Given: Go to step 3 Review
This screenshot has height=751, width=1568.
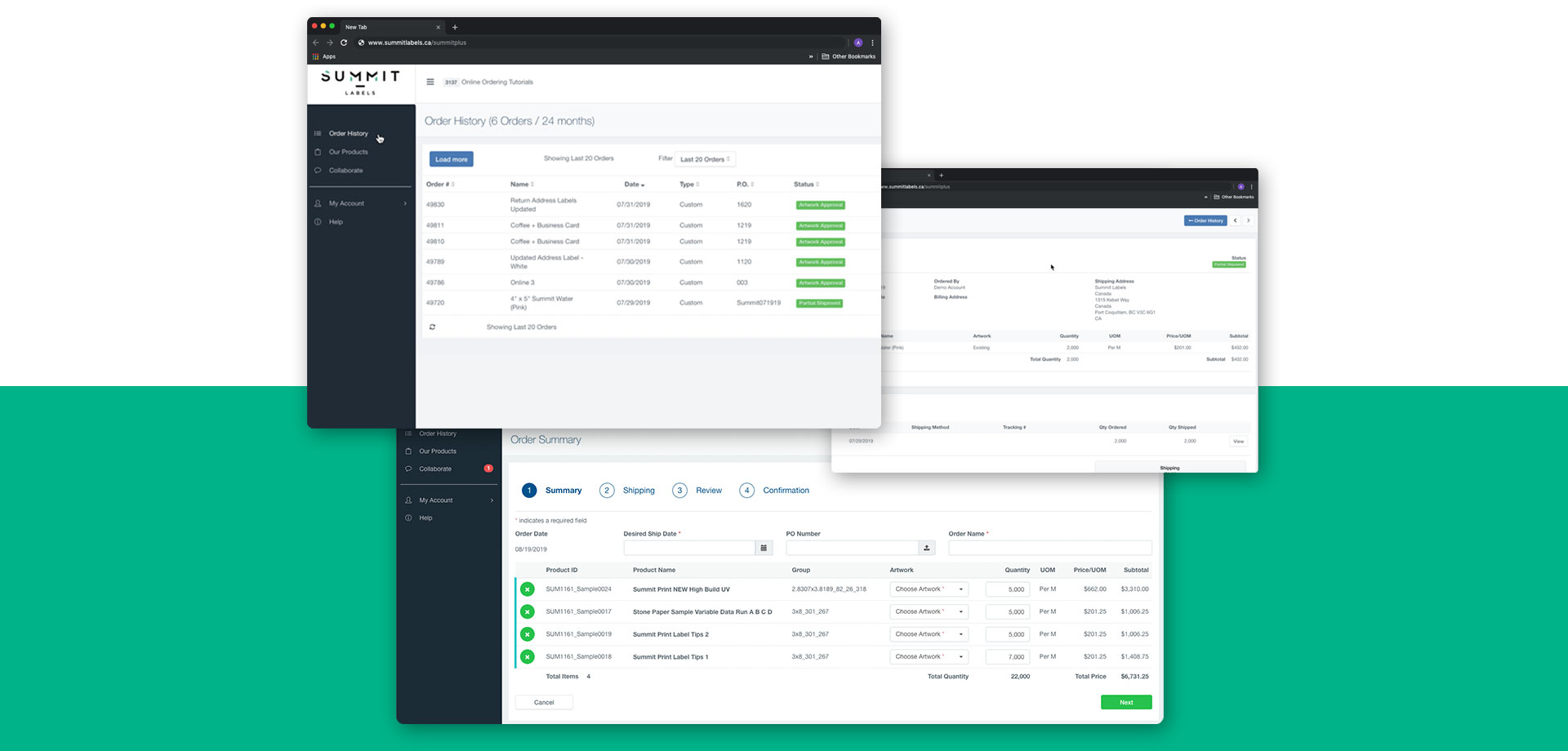Looking at the screenshot, I should (697, 491).
